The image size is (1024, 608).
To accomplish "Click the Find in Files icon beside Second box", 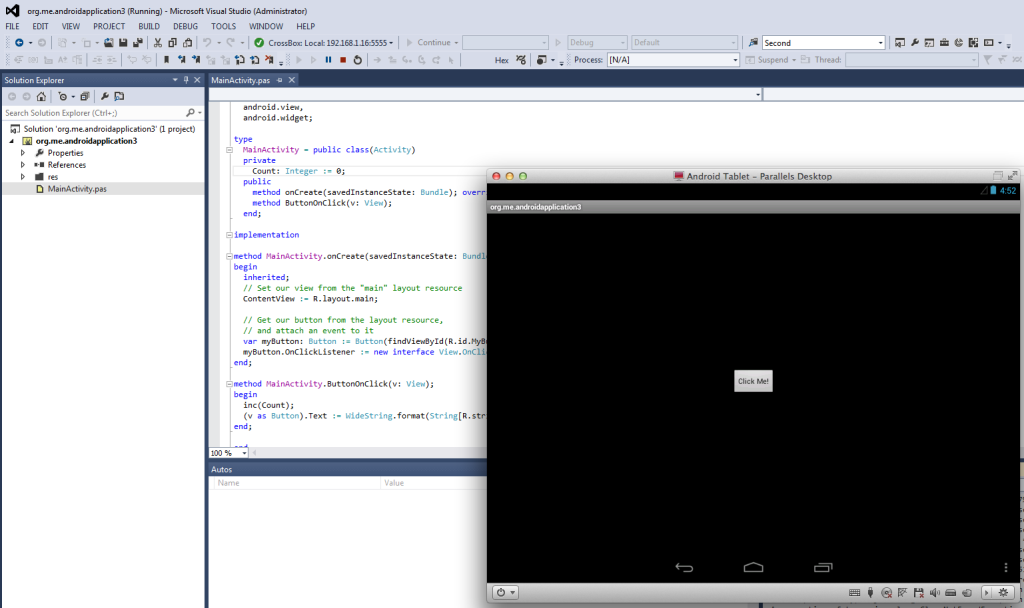I will pyautogui.click(x=753, y=42).
